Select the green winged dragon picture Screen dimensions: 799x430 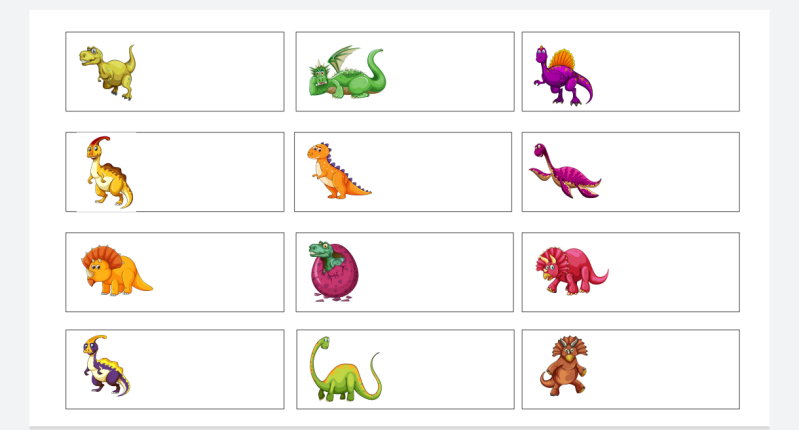347,72
